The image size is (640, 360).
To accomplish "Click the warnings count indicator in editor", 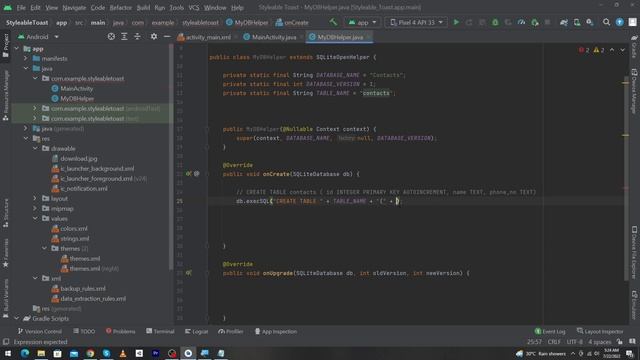I will 599,50.
